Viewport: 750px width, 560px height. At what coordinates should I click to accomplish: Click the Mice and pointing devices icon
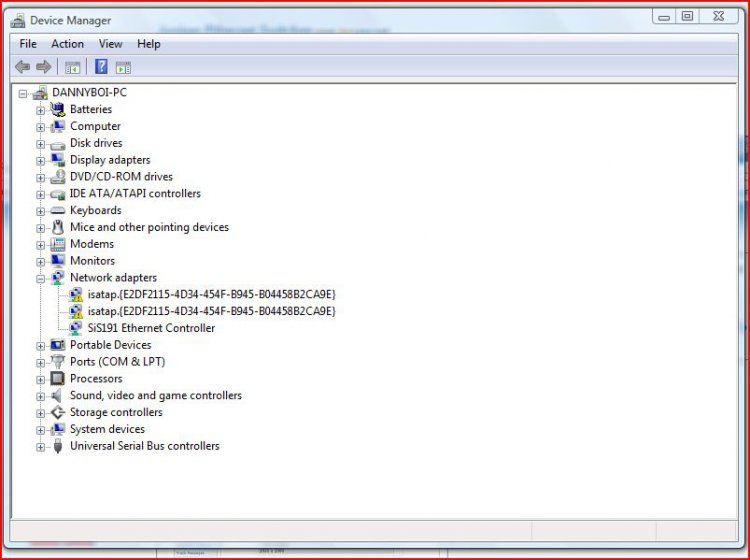(58, 227)
